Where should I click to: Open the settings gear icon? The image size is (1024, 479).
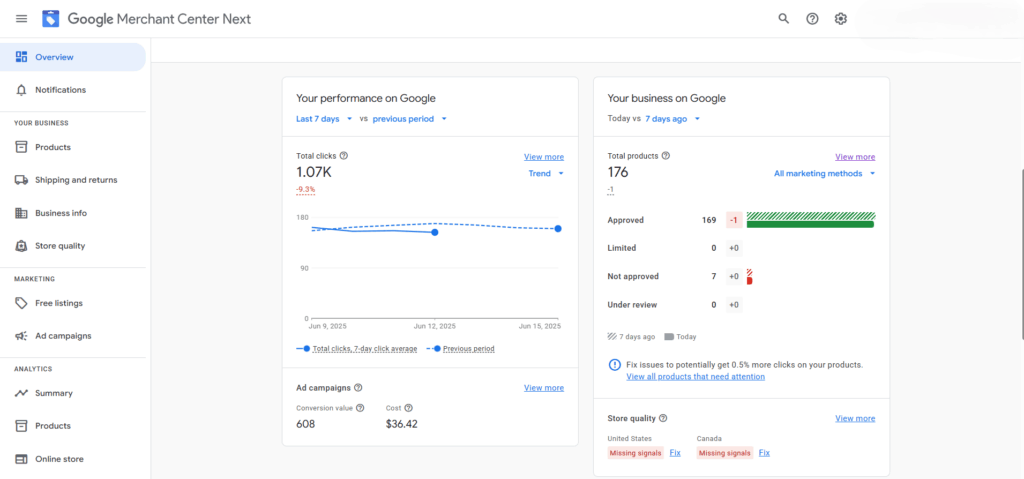pyautogui.click(x=840, y=18)
